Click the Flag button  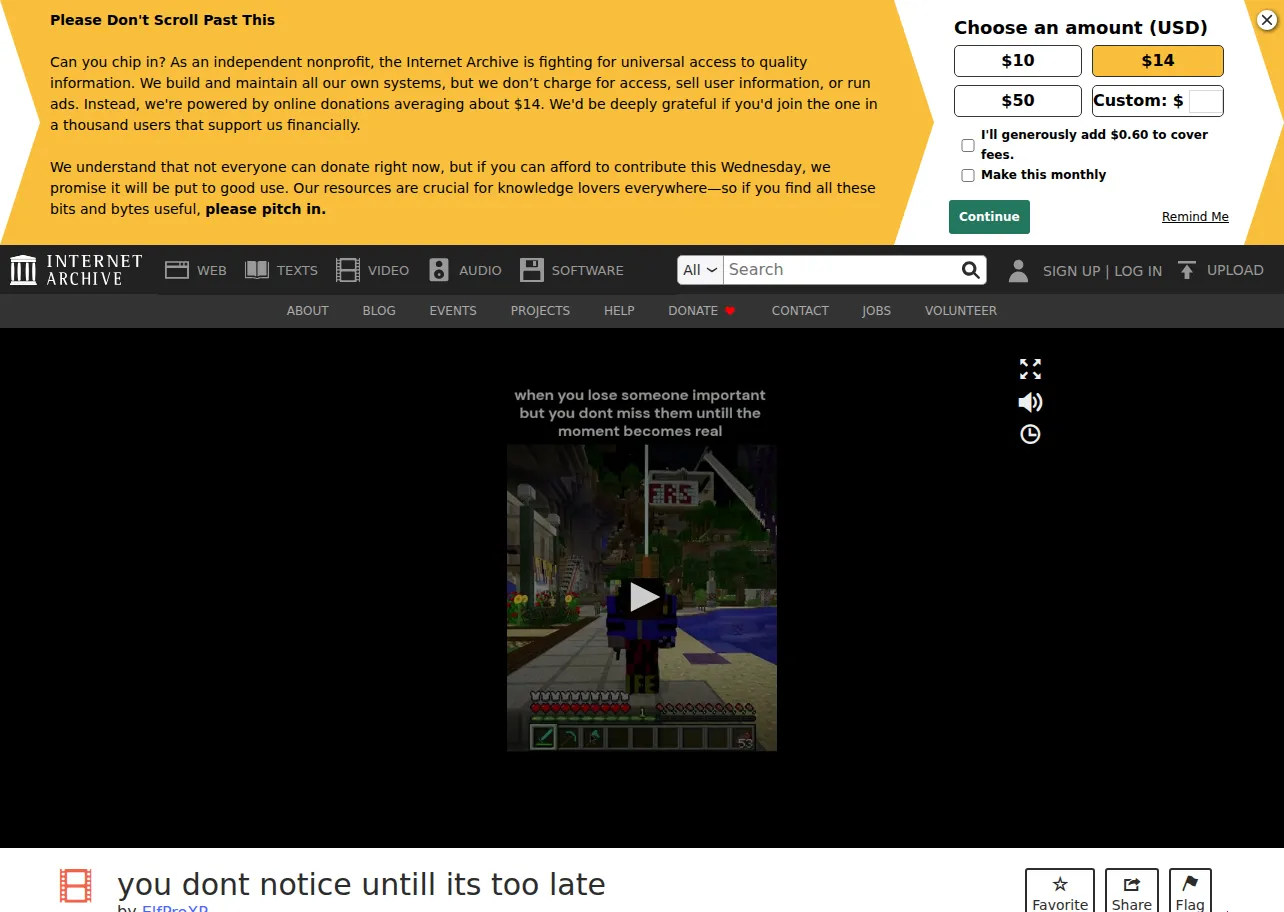pos(1190,891)
